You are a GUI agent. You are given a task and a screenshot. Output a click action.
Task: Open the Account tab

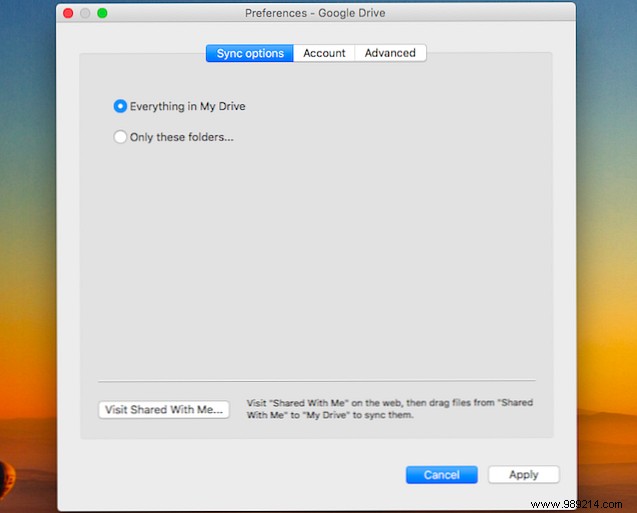tap(324, 53)
